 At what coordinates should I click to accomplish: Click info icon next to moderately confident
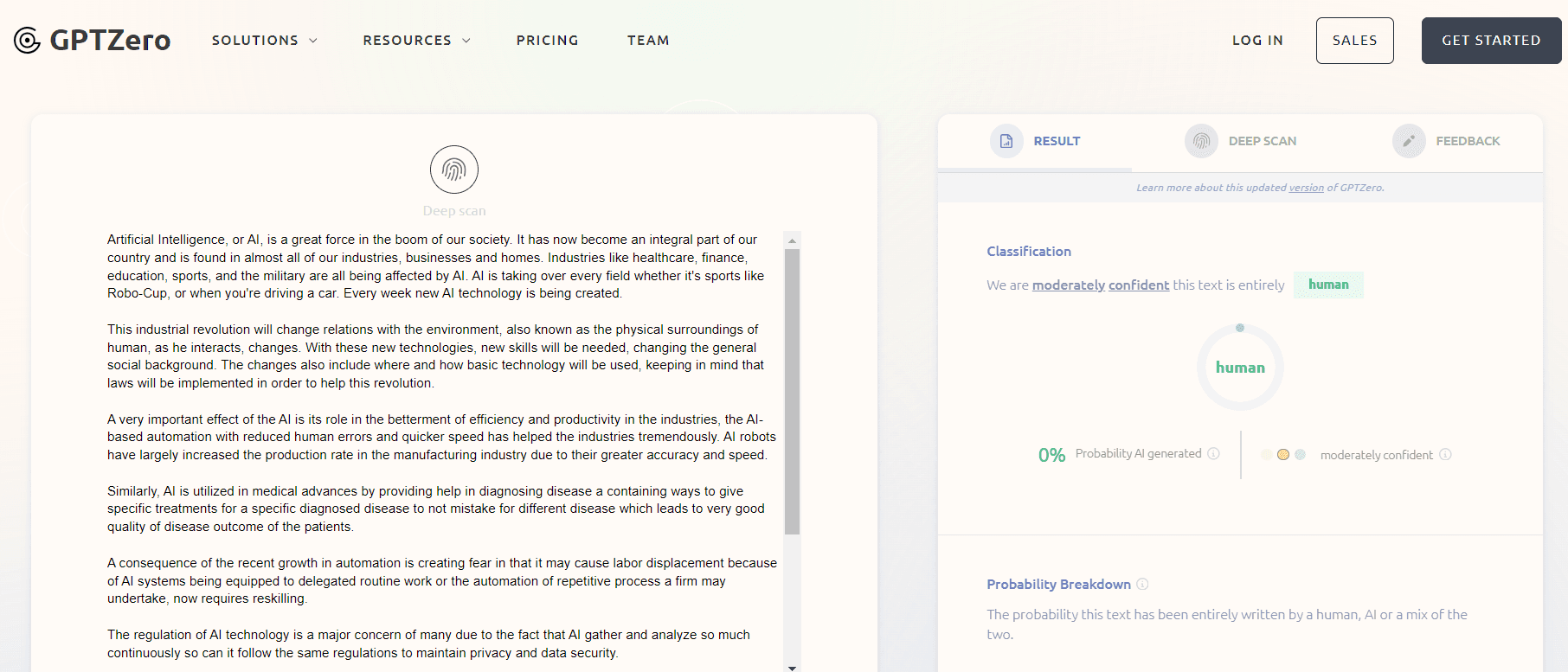pyautogui.click(x=1445, y=455)
